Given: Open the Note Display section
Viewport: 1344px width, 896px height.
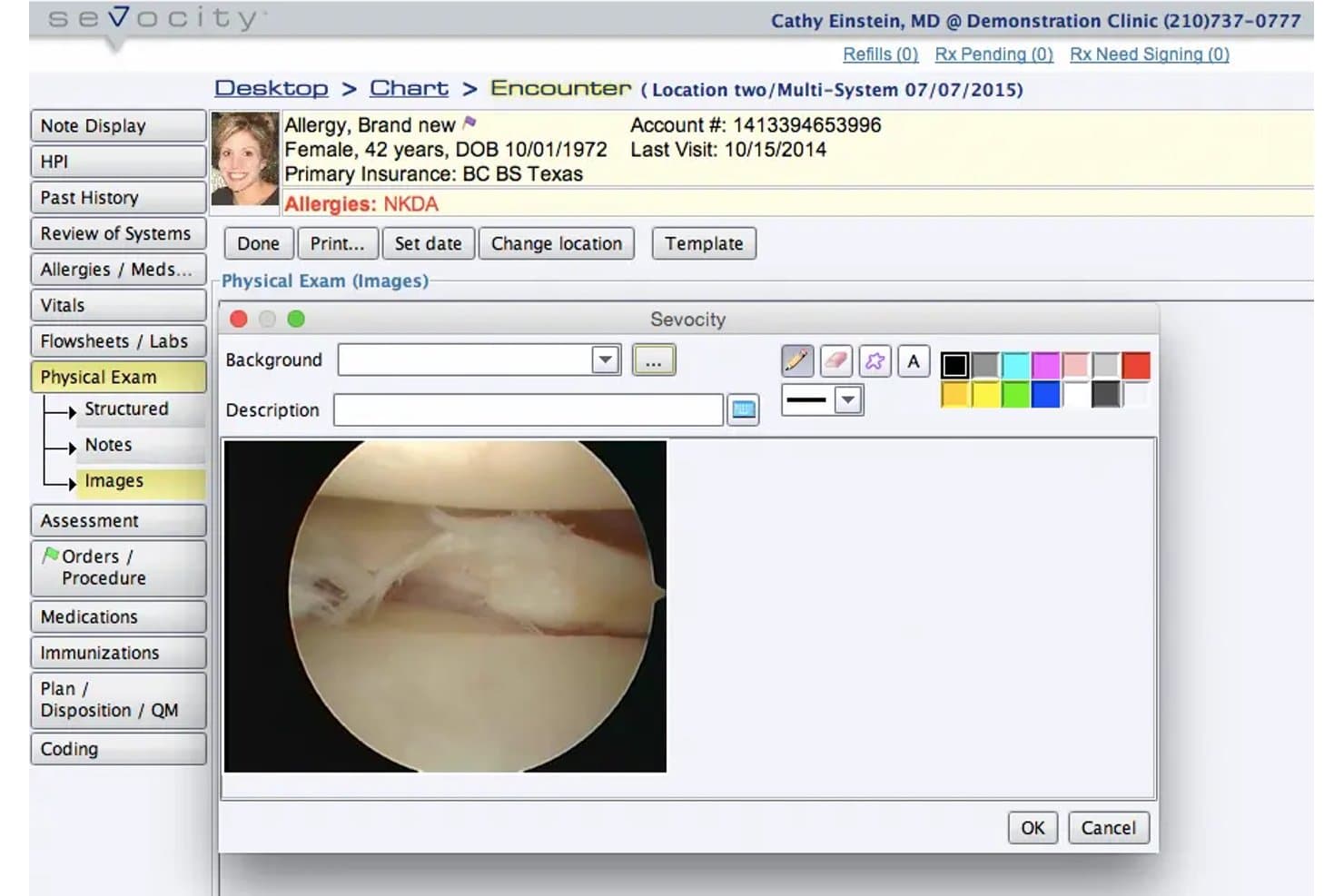Looking at the screenshot, I should coord(118,126).
